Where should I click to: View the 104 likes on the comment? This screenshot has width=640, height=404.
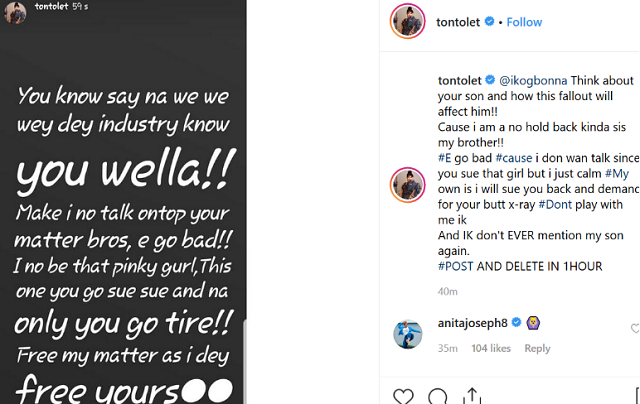tap(491, 348)
